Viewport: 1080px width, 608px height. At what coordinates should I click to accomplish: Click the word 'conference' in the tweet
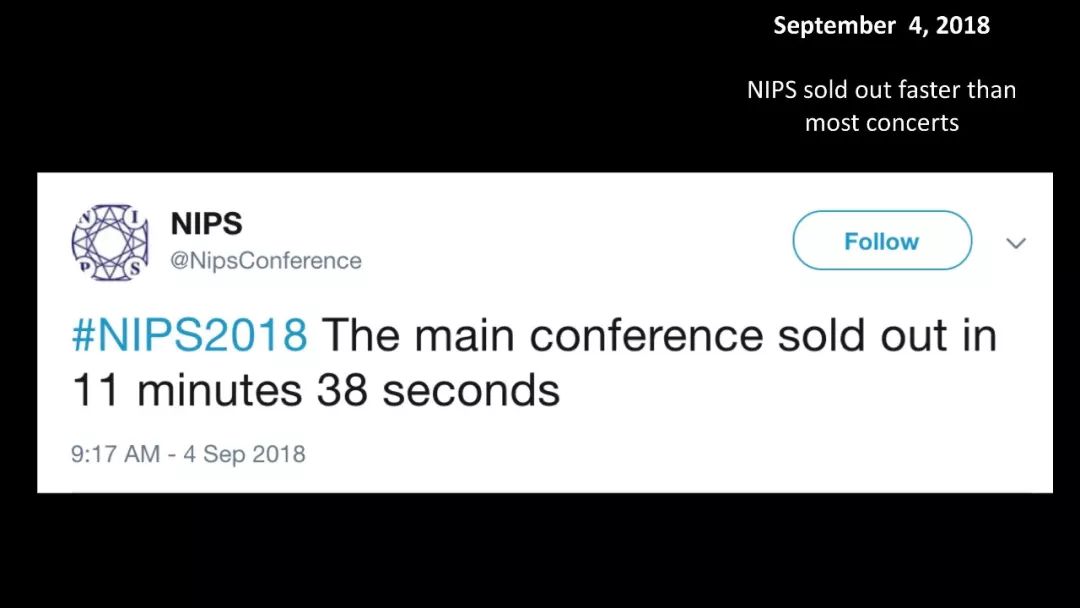(x=646, y=336)
